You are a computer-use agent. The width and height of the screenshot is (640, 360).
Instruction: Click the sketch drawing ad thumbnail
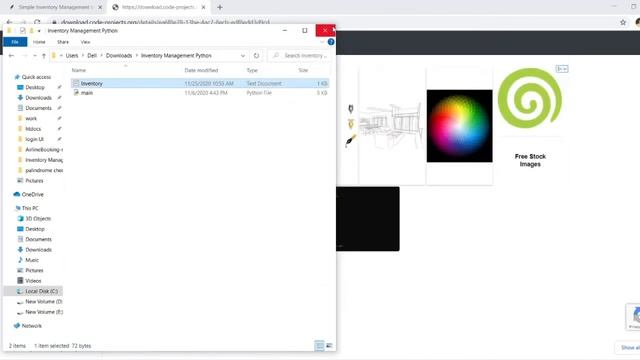(391, 126)
